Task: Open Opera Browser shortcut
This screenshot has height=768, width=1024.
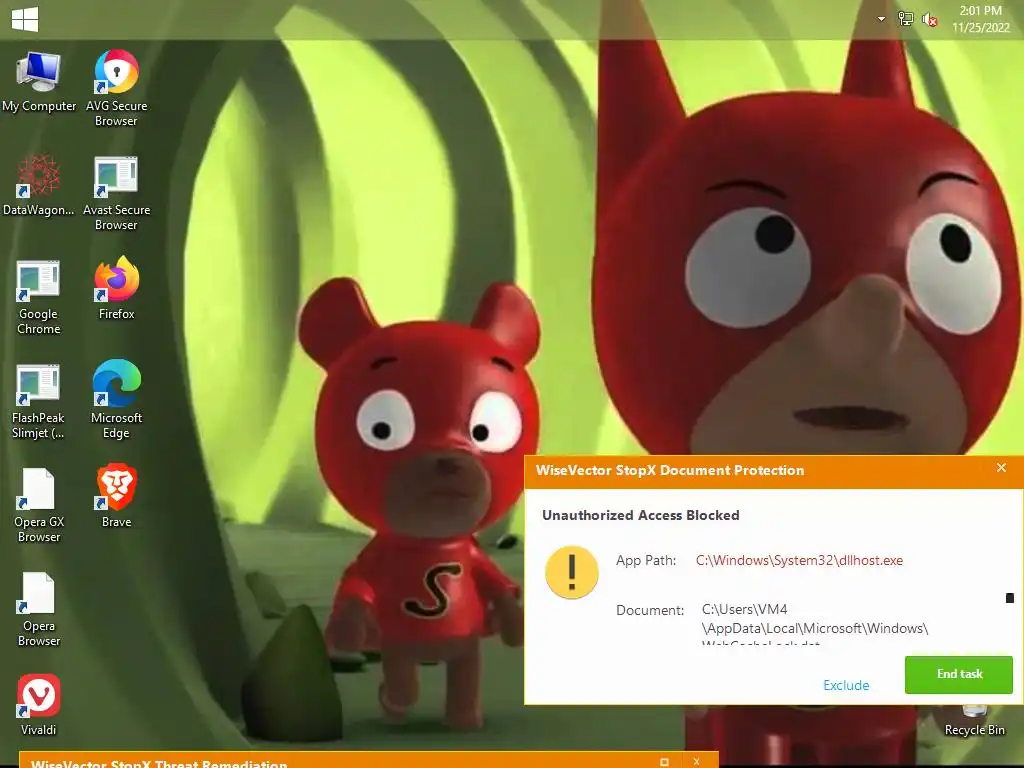Action: coord(39,609)
